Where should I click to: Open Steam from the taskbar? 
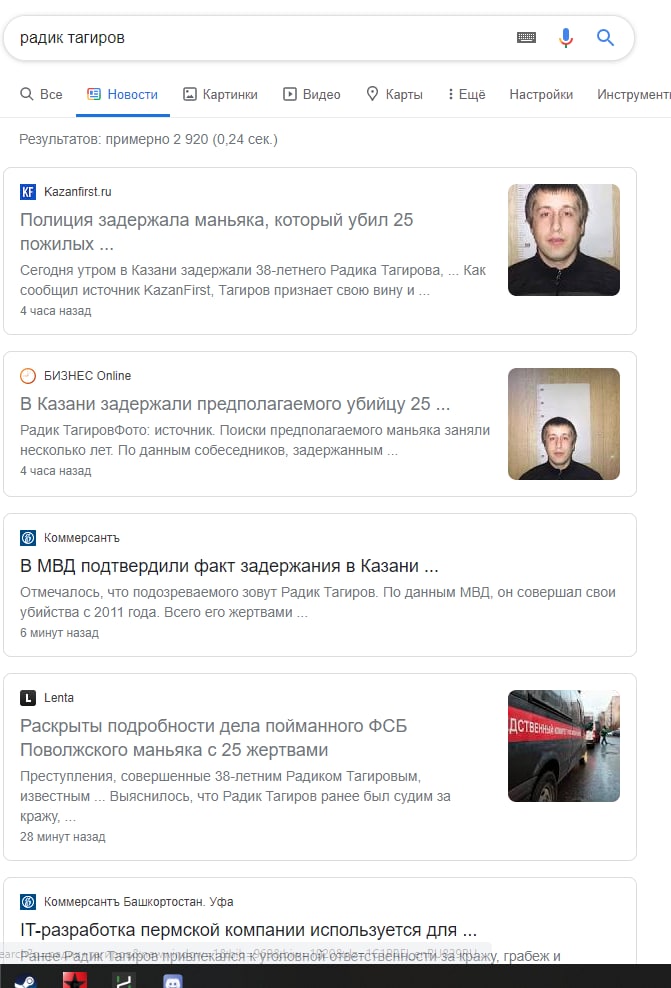click(25, 980)
